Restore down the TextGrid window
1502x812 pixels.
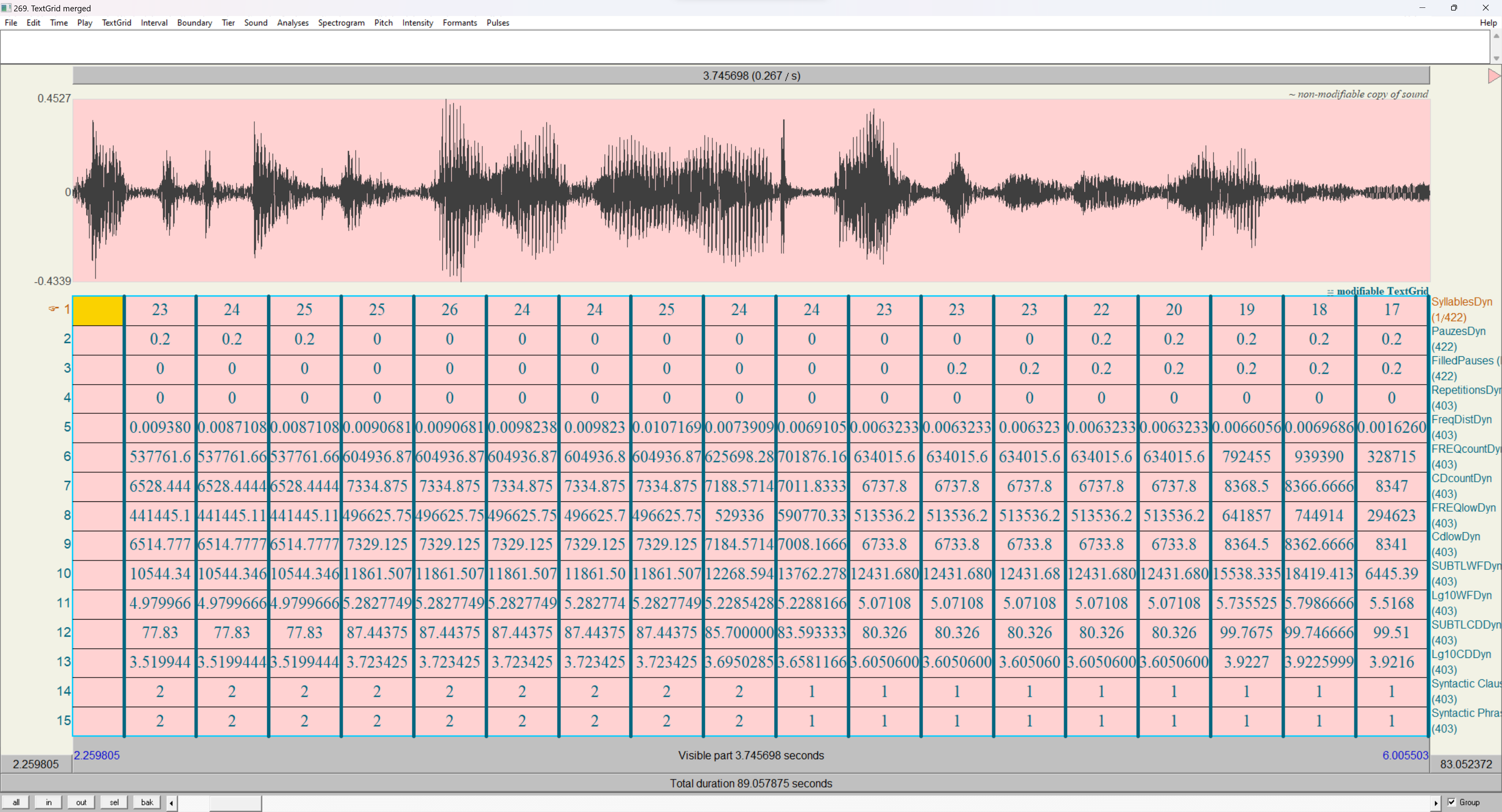(x=1453, y=7)
